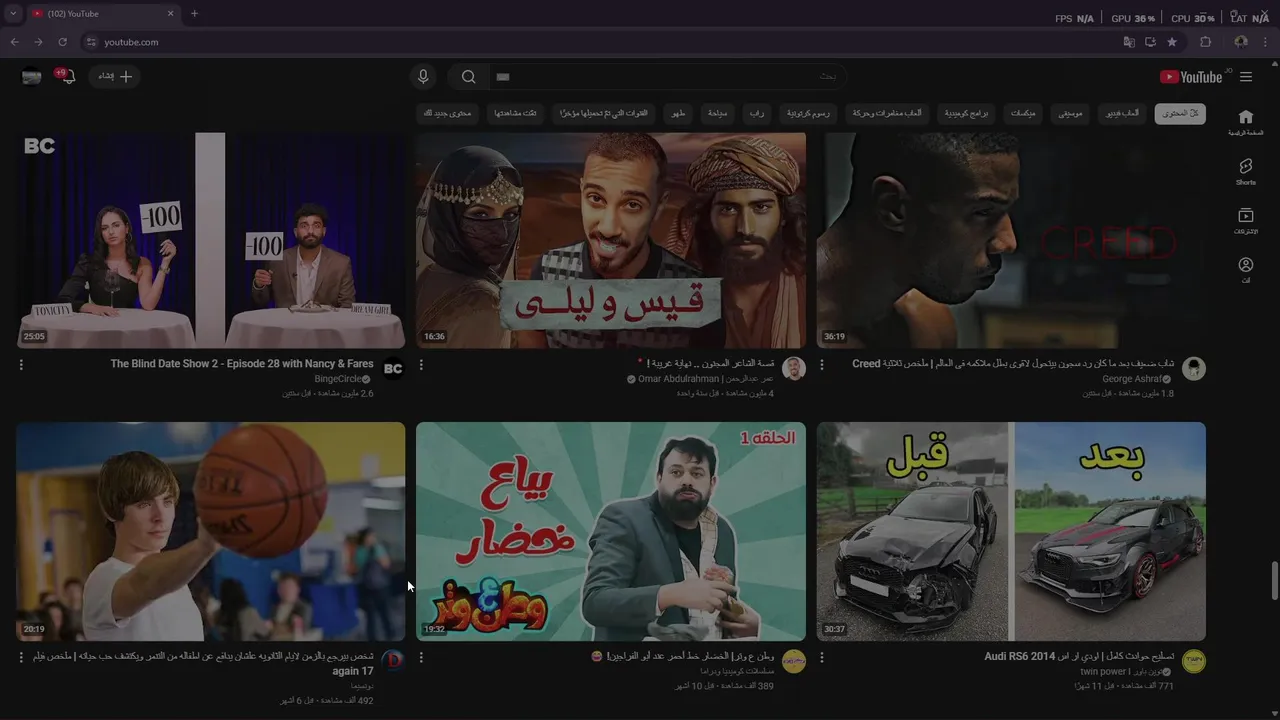
Task: Select the ميكسات filter chip
Action: point(1023,113)
